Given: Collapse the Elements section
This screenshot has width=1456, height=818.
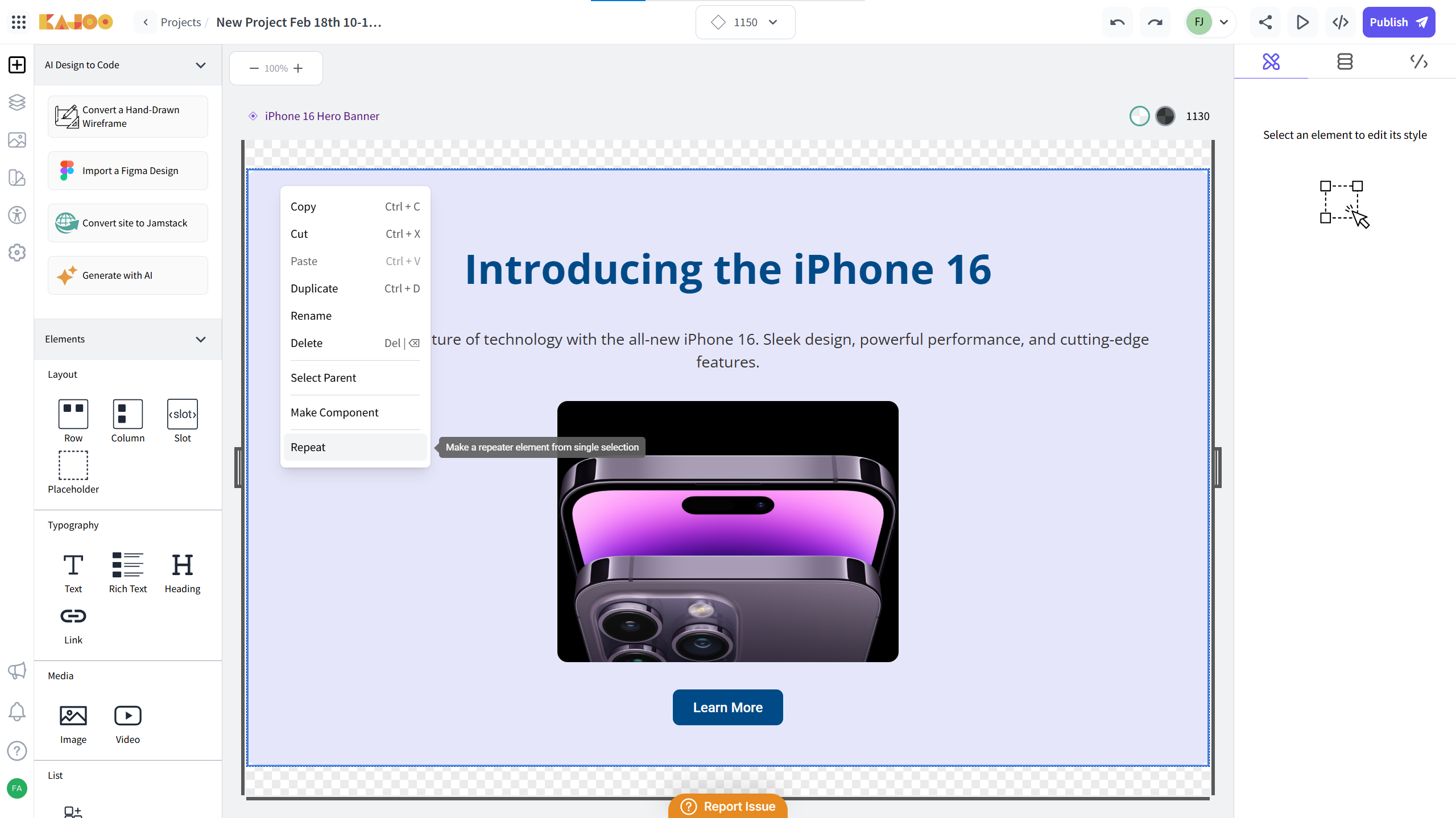Looking at the screenshot, I should pyautogui.click(x=201, y=339).
